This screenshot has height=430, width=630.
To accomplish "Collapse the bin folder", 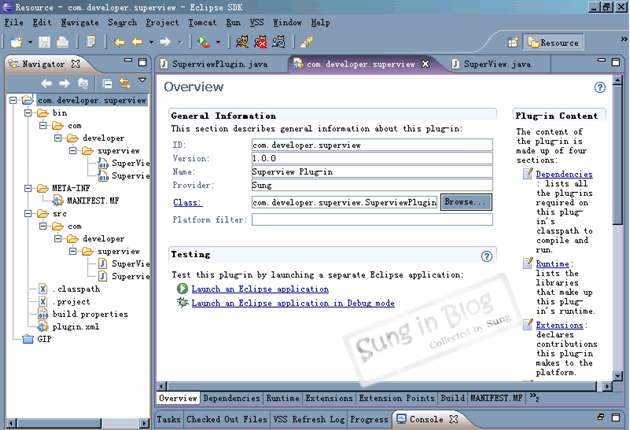I will click(28, 113).
